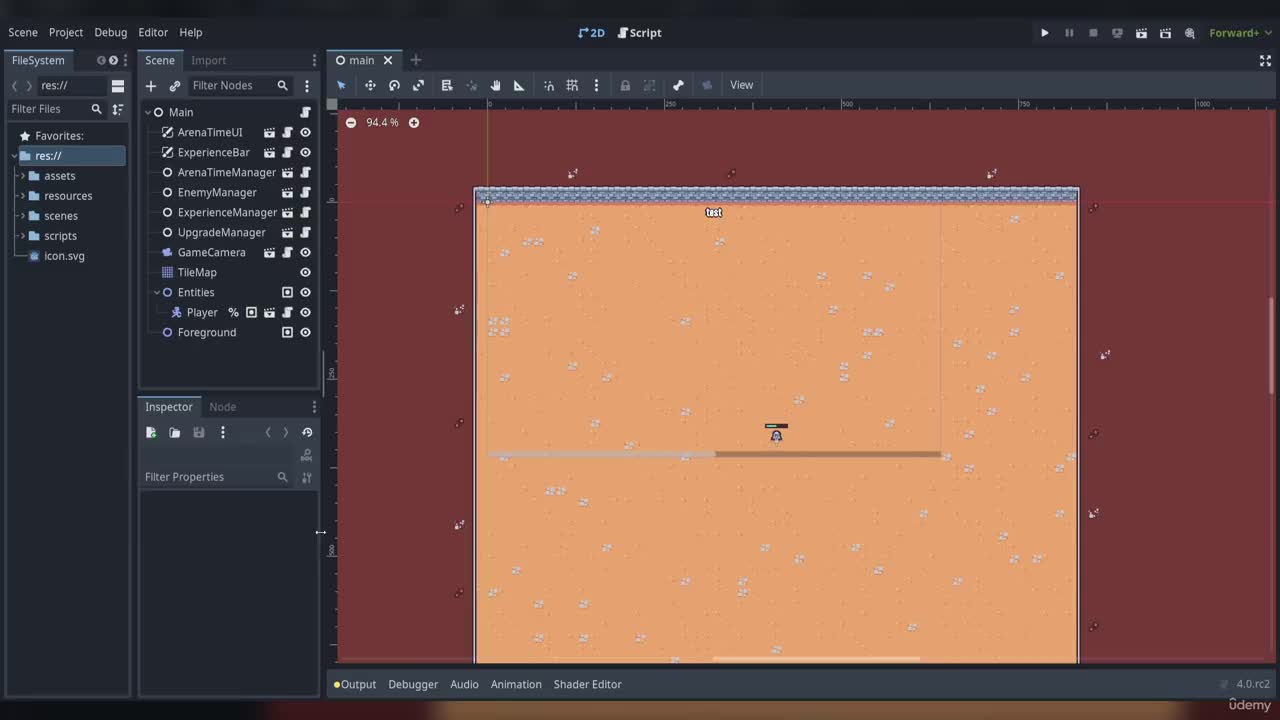The height and width of the screenshot is (720, 1280).
Task: Switch to the Node tab
Action: point(223,407)
